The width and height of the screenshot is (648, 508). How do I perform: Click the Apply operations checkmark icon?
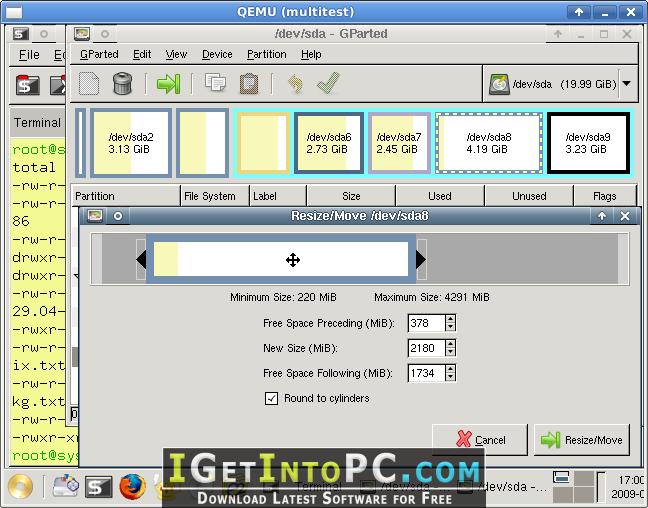tap(329, 83)
